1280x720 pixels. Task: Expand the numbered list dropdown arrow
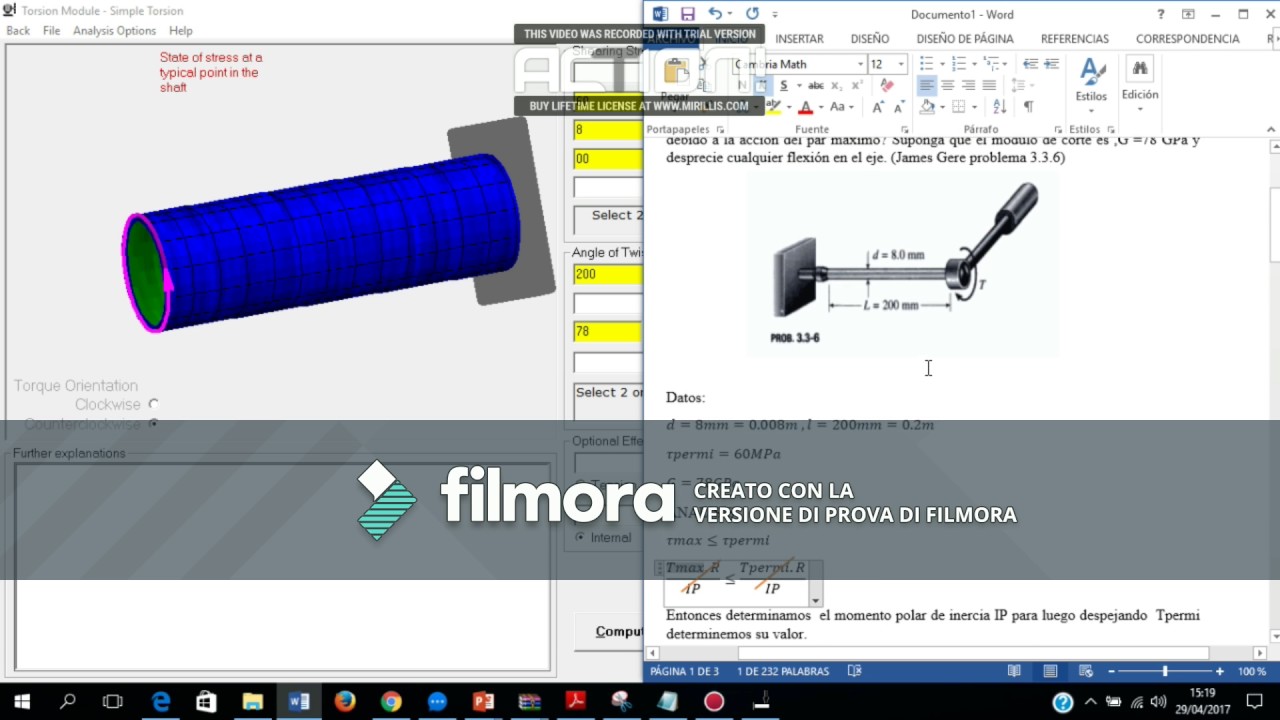click(x=974, y=64)
